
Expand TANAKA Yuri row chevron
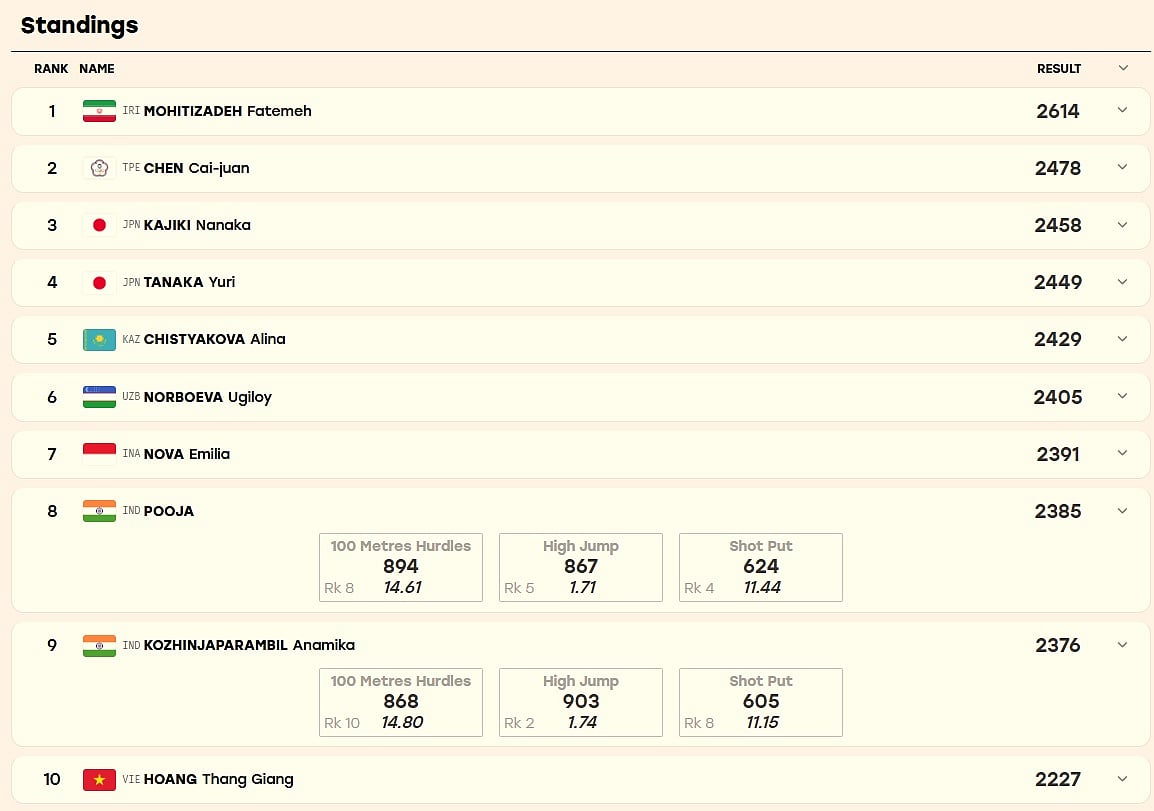click(x=1122, y=282)
